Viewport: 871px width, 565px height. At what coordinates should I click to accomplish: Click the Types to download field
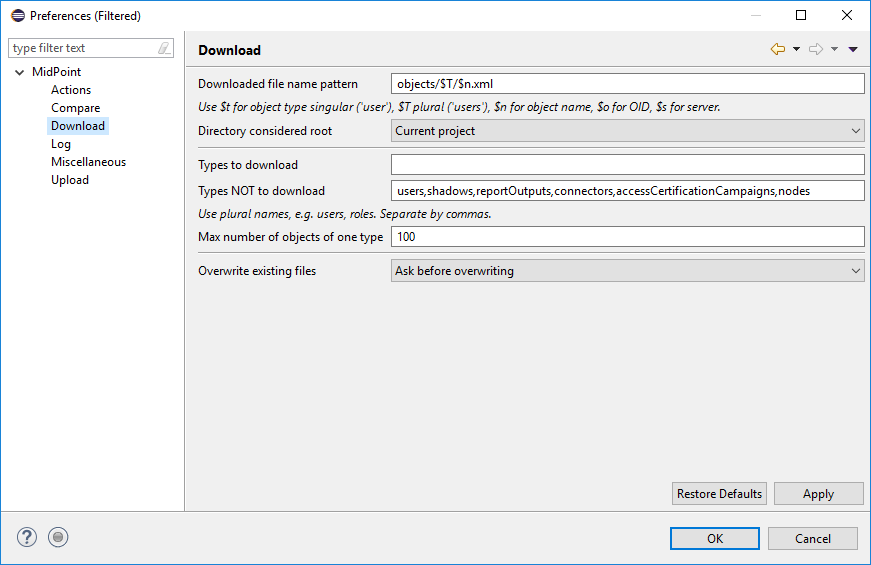(627, 165)
